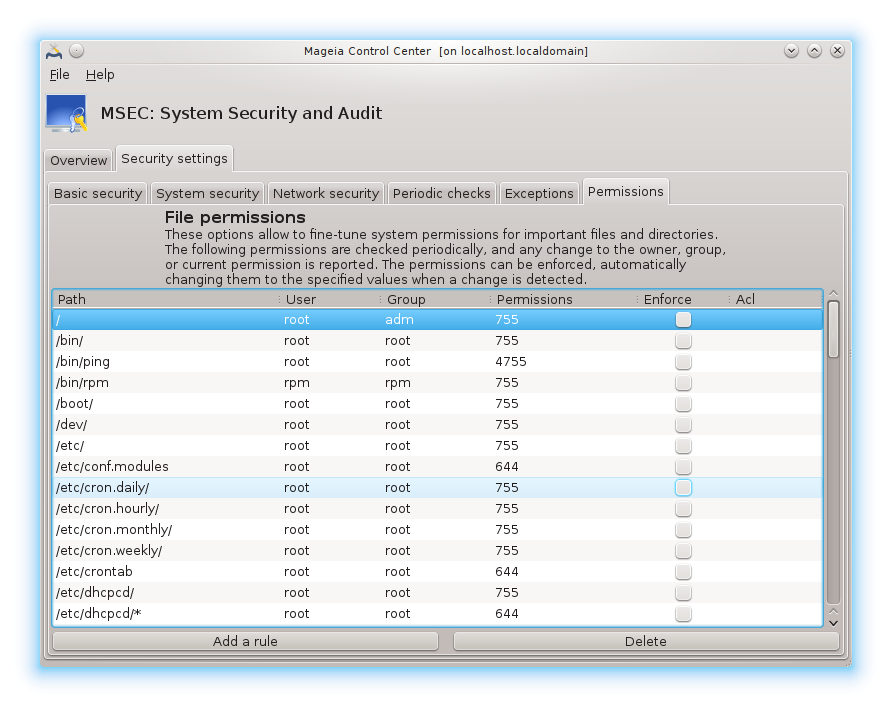The width and height of the screenshot is (892, 707).
Task: Switch to the Network security tab
Action: (325, 193)
